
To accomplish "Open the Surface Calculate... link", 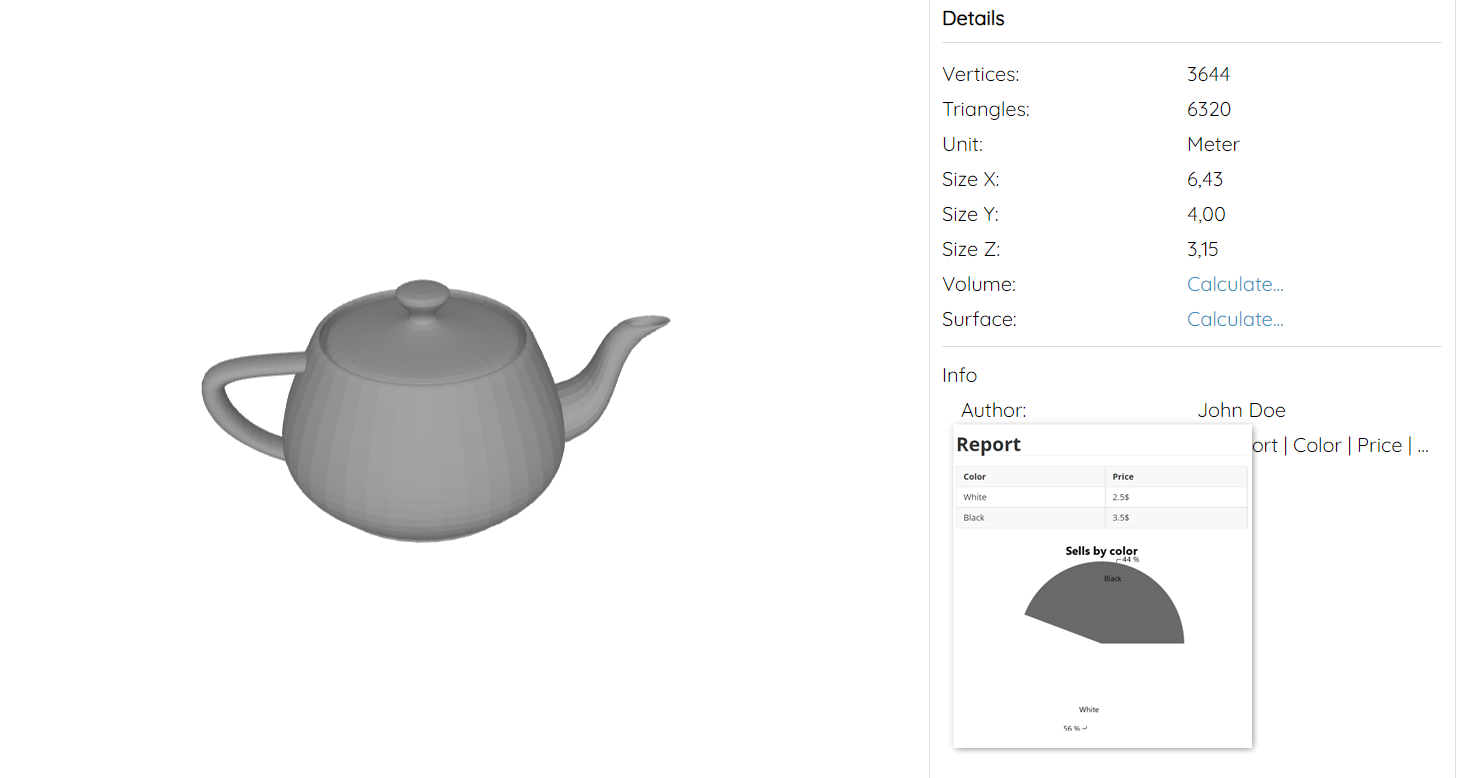I will (x=1234, y=318).
